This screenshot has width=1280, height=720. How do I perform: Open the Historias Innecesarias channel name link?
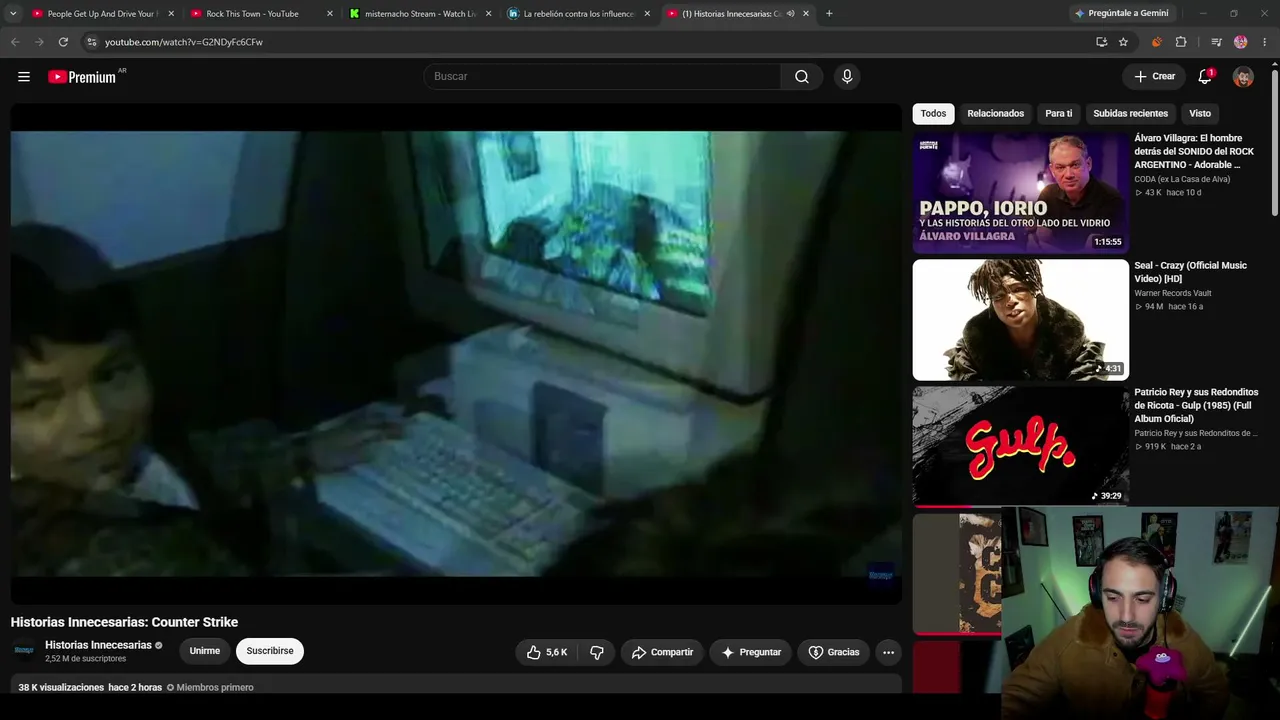98,645
